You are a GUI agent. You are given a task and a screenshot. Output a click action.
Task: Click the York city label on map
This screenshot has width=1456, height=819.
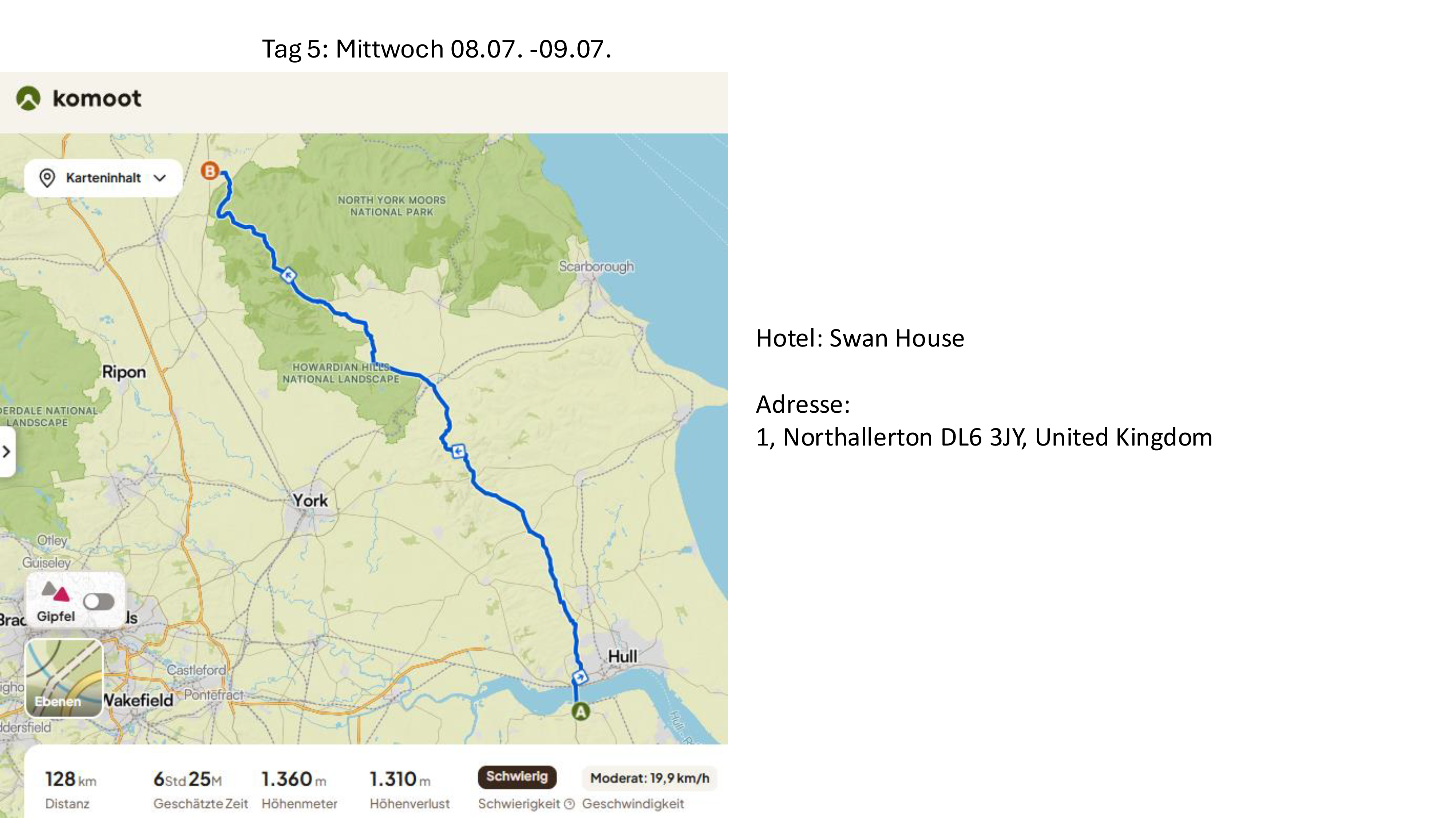(x=310, y=501)
